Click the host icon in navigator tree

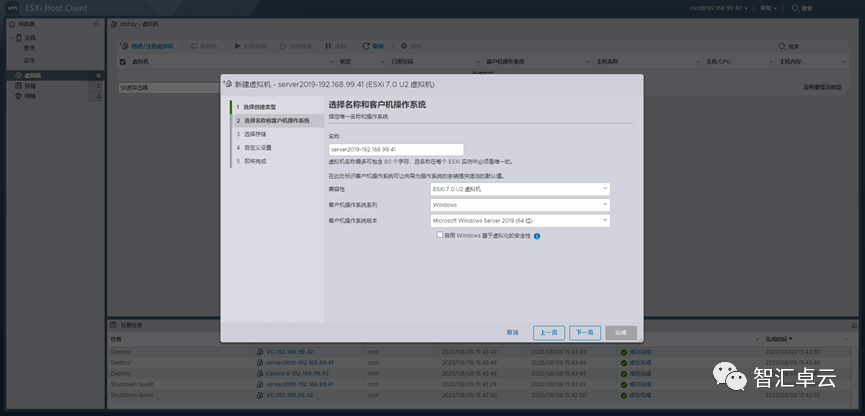[x=19, y=38]
